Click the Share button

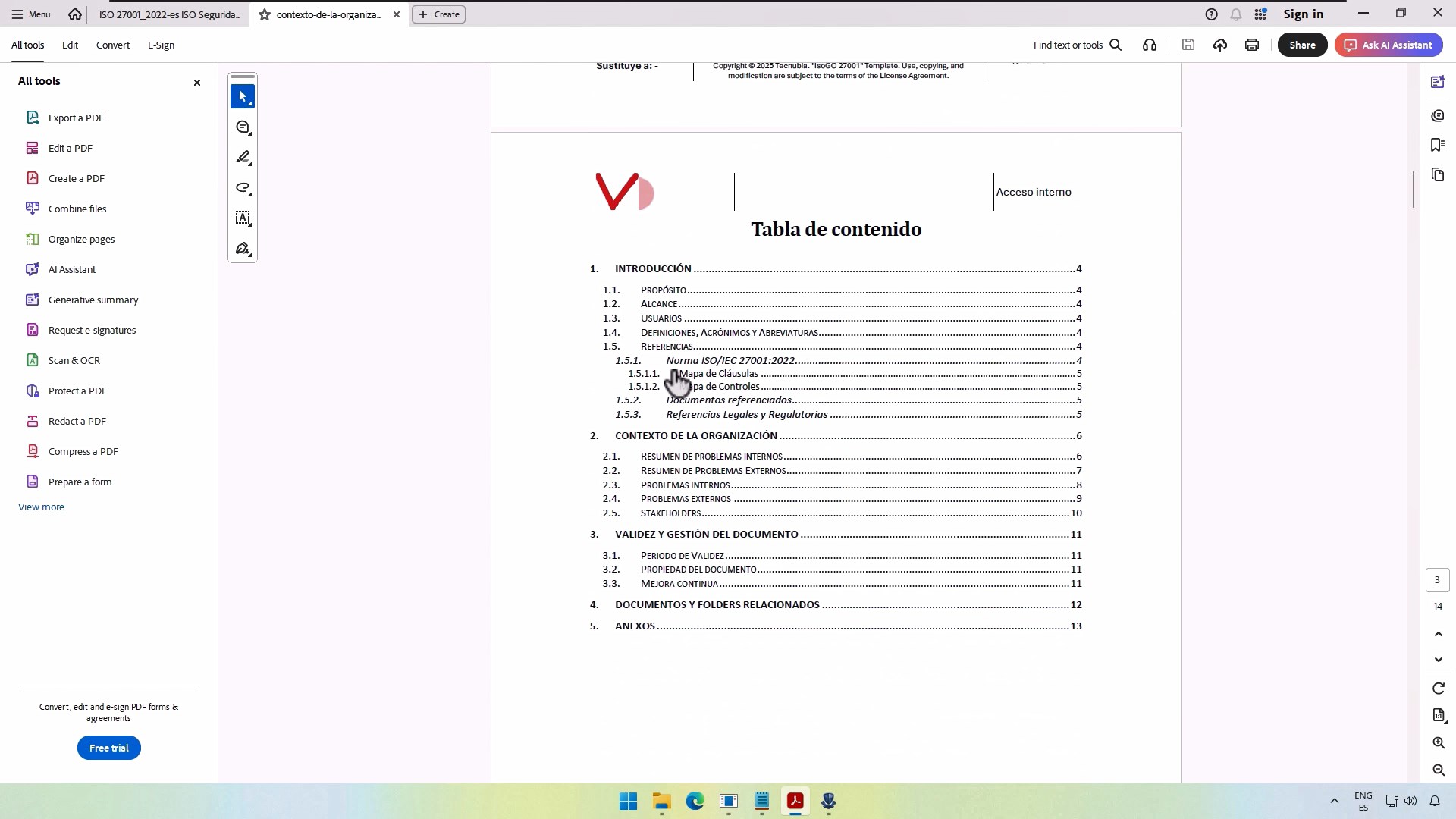pos(1302,45)
